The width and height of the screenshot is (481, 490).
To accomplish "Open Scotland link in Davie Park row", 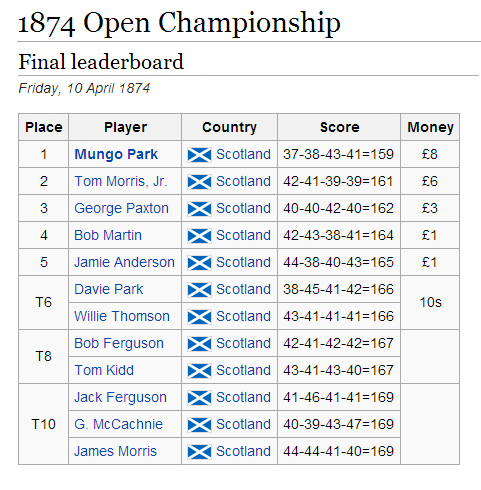I will 243,289.
